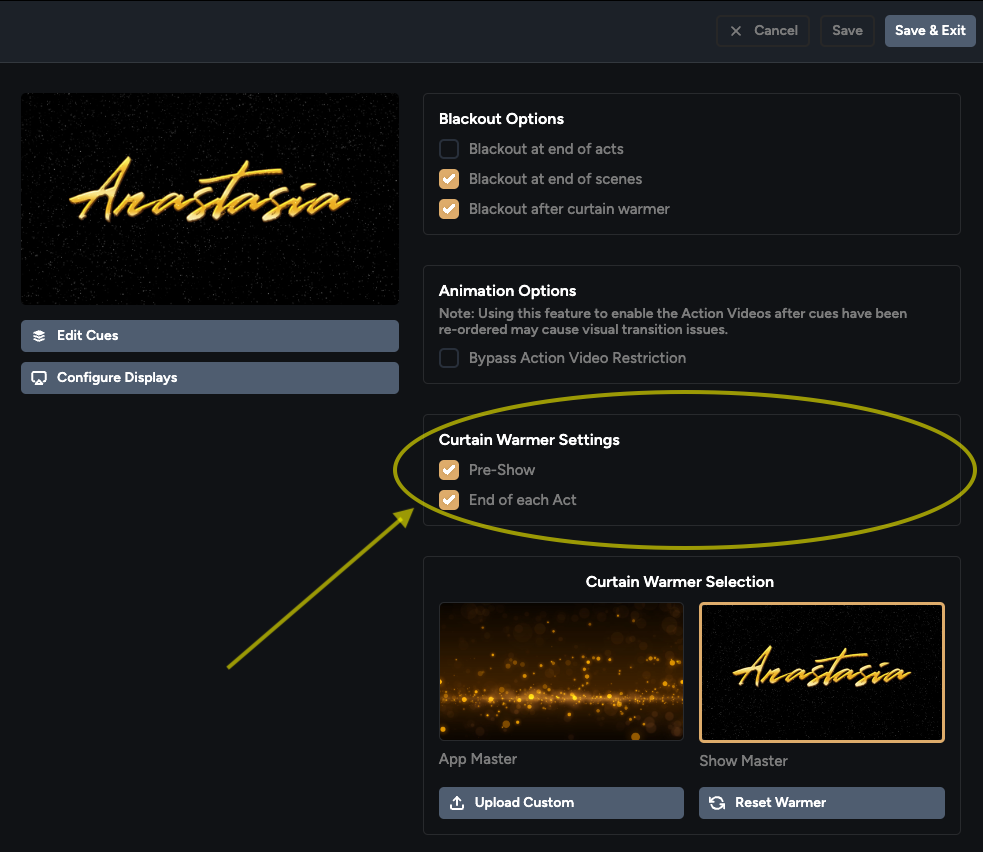Toggle End of each Act checkbox

[x=449, y=500]
